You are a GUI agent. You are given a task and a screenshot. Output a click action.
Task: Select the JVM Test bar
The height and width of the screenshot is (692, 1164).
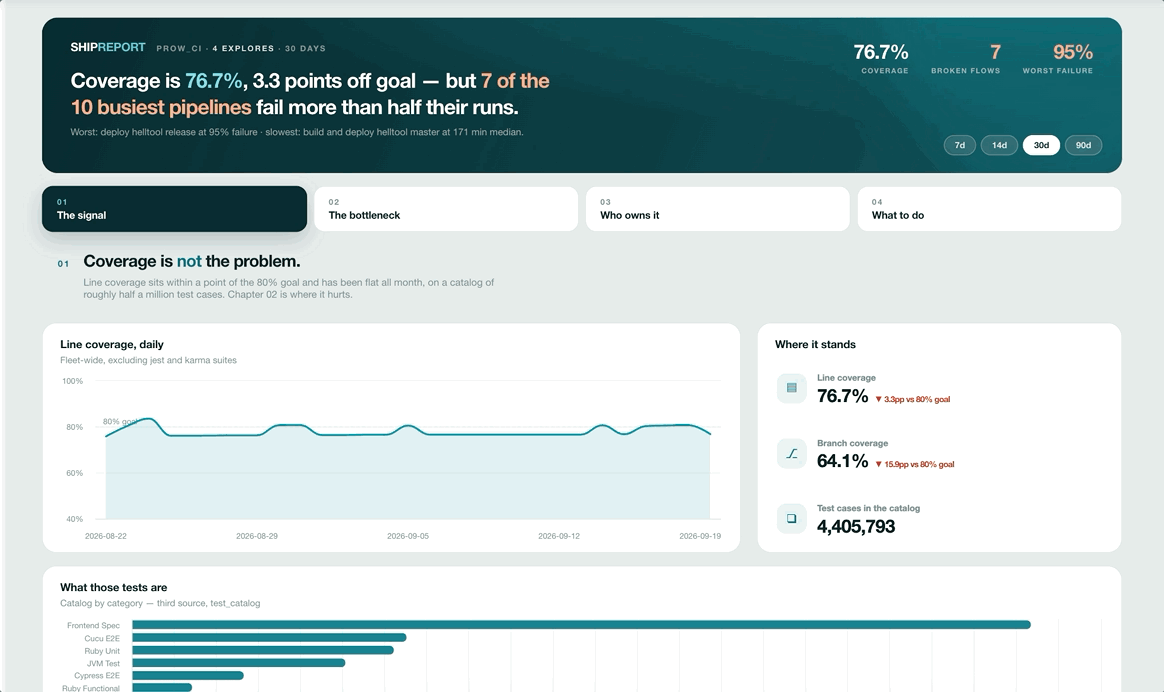[238, 663]
